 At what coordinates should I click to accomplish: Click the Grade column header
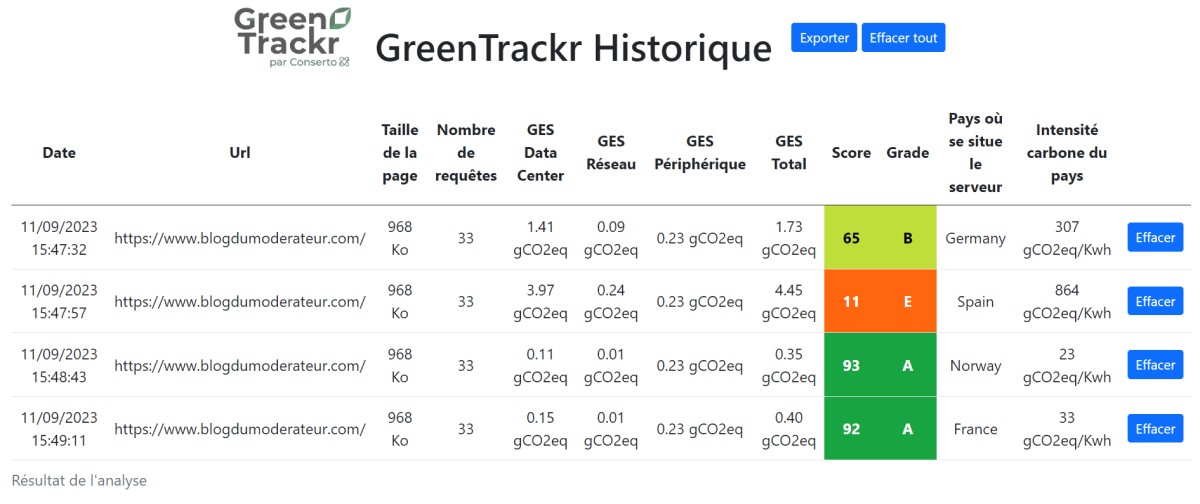click(x=907, y=153)
